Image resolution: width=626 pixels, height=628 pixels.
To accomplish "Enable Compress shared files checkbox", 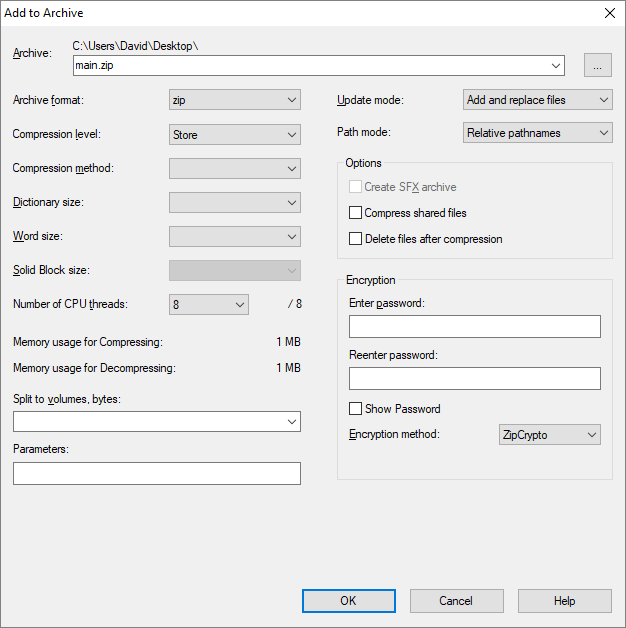I will (355, 213).
